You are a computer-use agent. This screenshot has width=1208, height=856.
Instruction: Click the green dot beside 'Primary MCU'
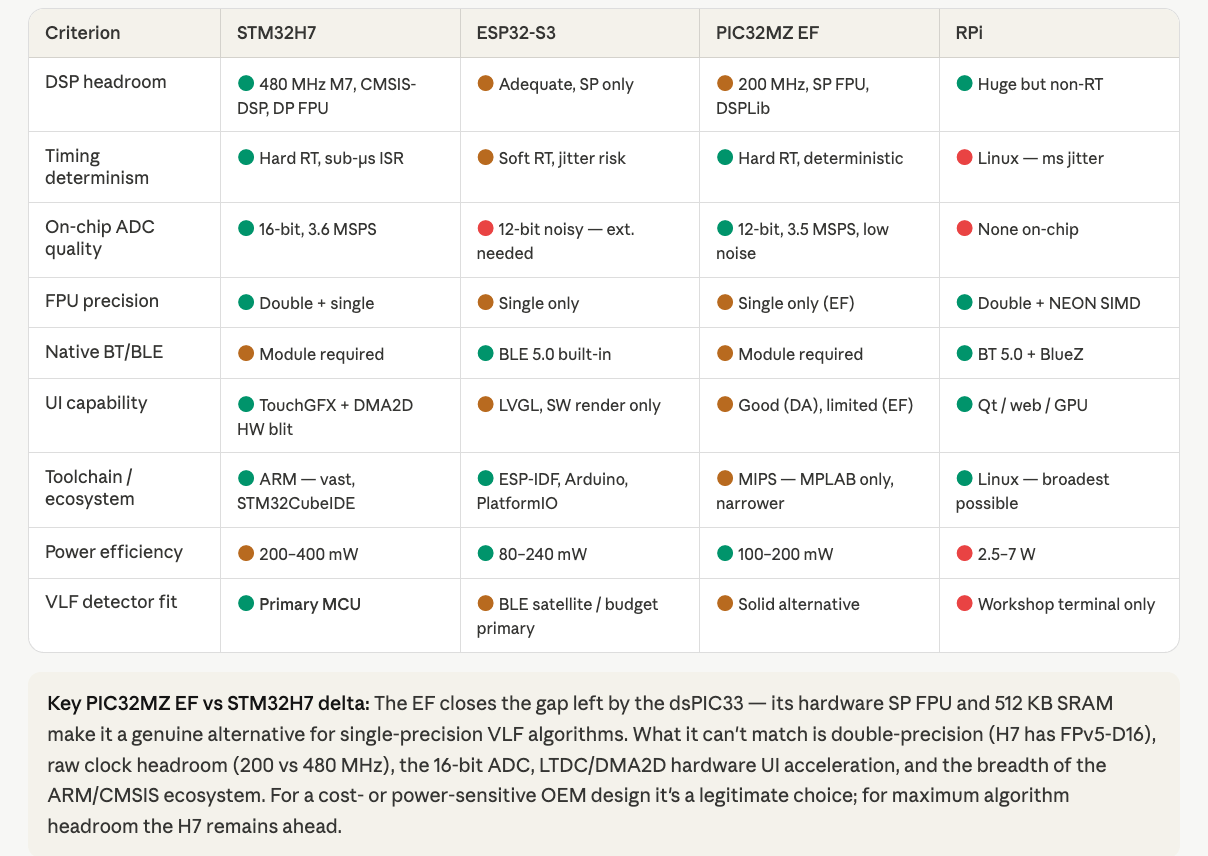245,603
